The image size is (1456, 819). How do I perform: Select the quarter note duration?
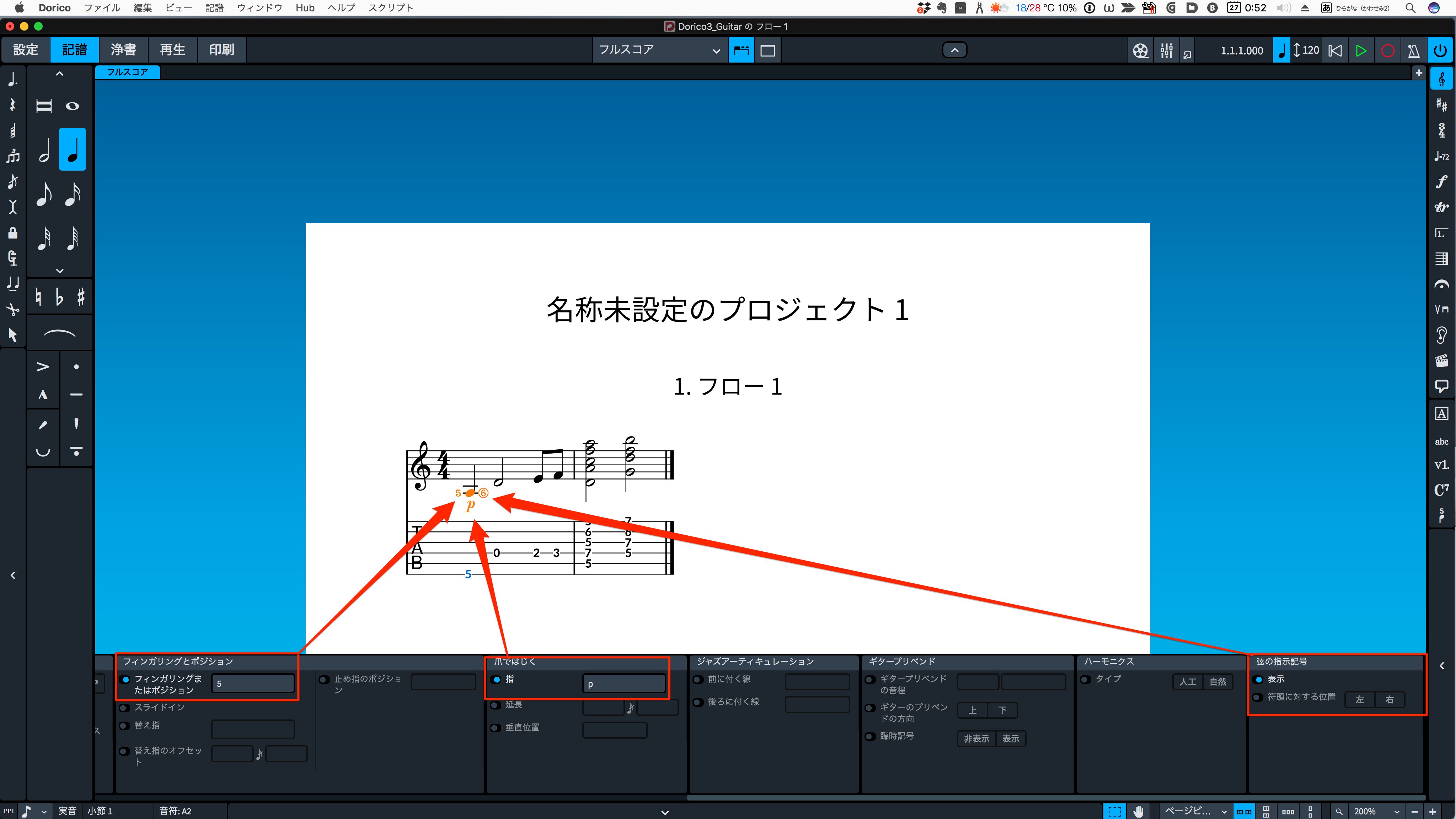(x=73, y=150)
